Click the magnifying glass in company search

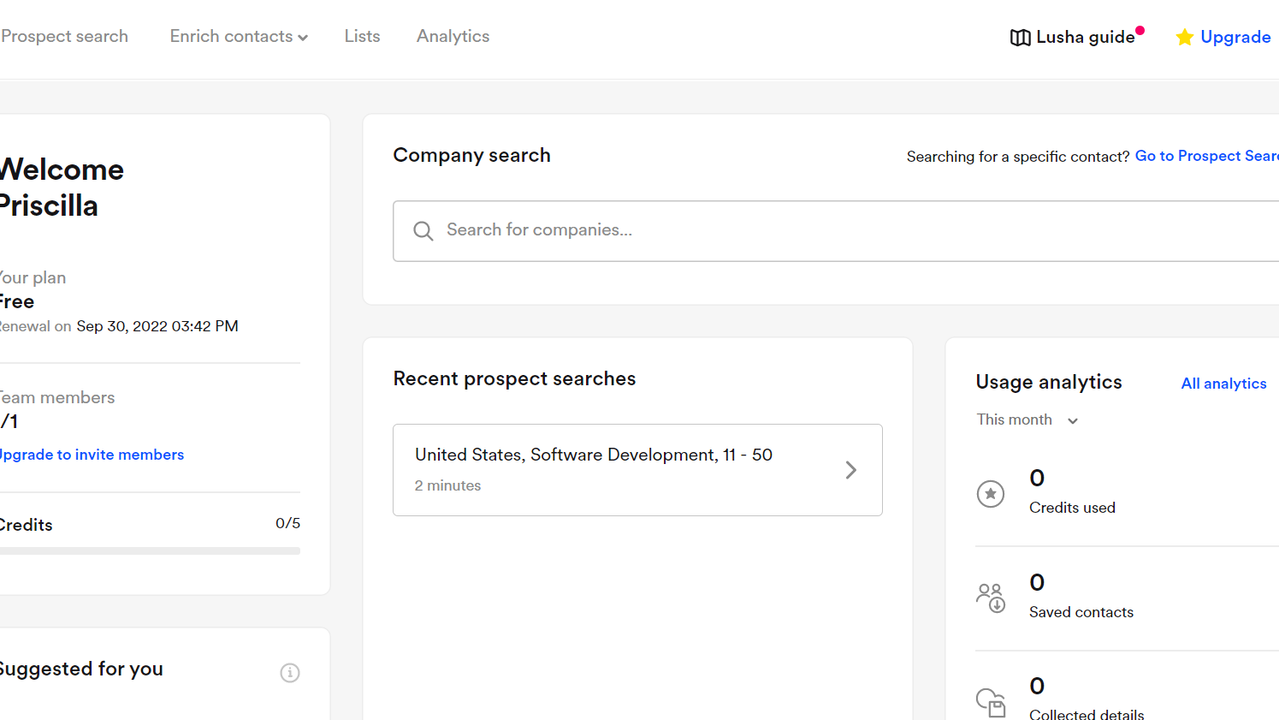(423, 231)
